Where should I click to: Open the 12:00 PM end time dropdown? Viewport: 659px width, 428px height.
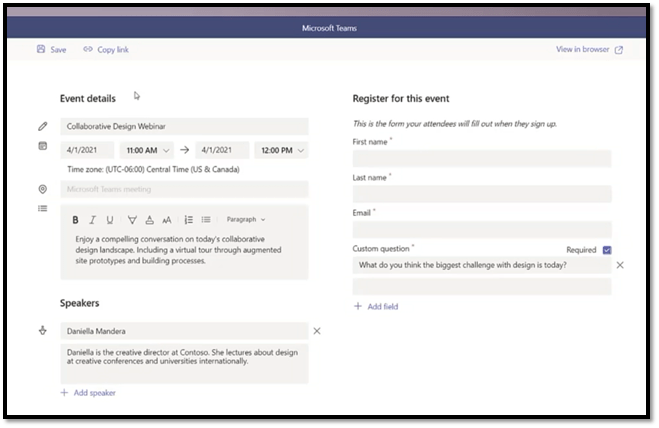point(281,150)
